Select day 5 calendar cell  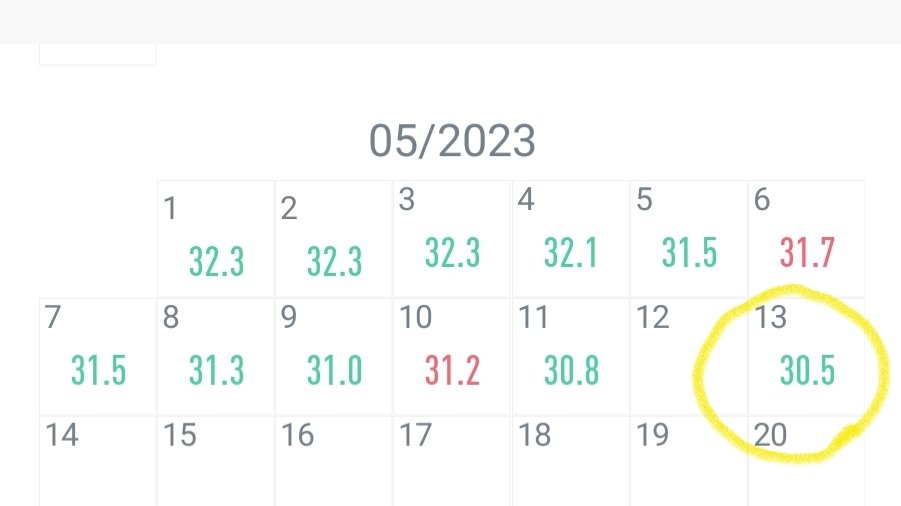[x=689, y=239]
